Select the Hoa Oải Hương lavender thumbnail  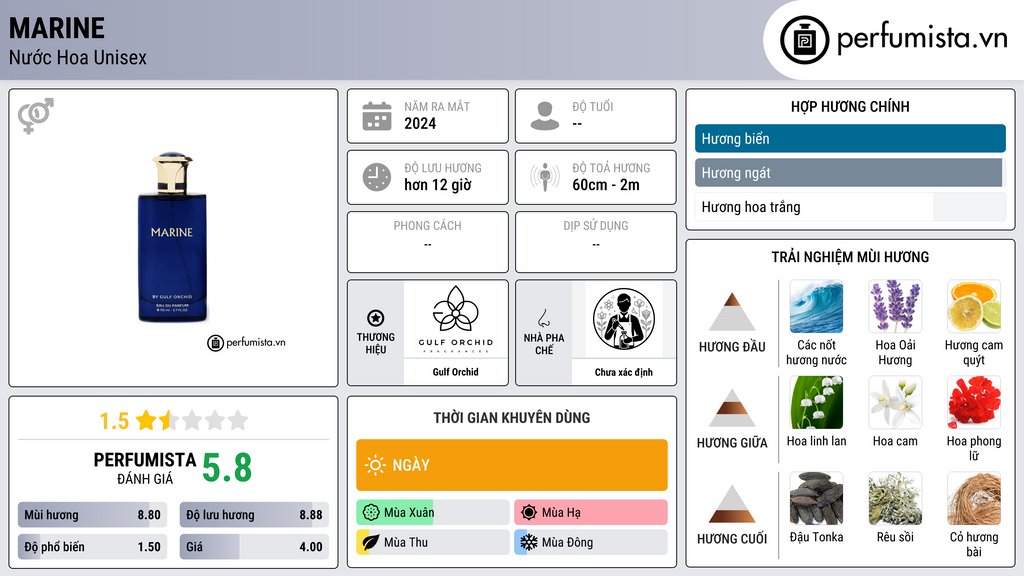895,306
